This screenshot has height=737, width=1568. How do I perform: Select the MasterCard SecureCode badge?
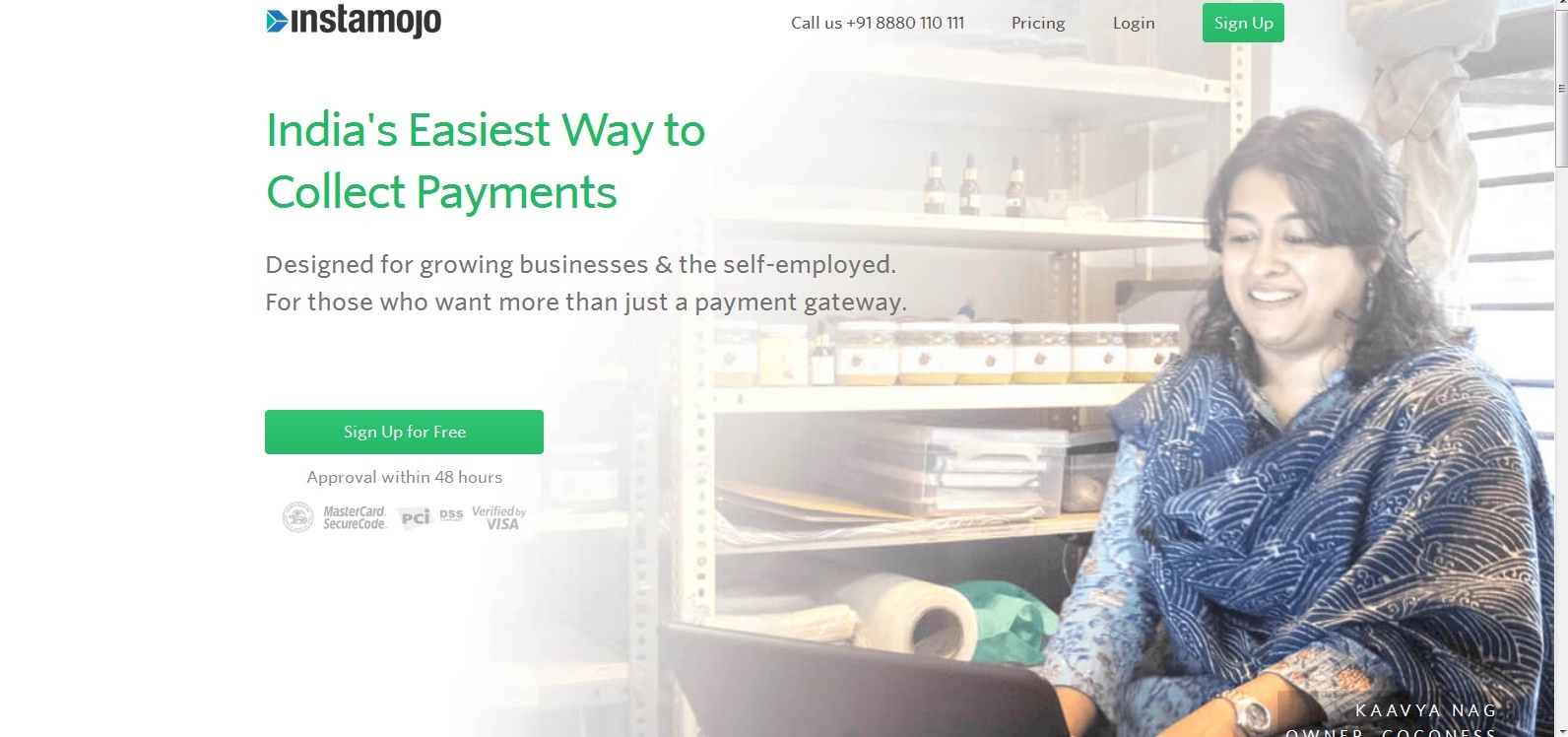(x=355, y=518)
